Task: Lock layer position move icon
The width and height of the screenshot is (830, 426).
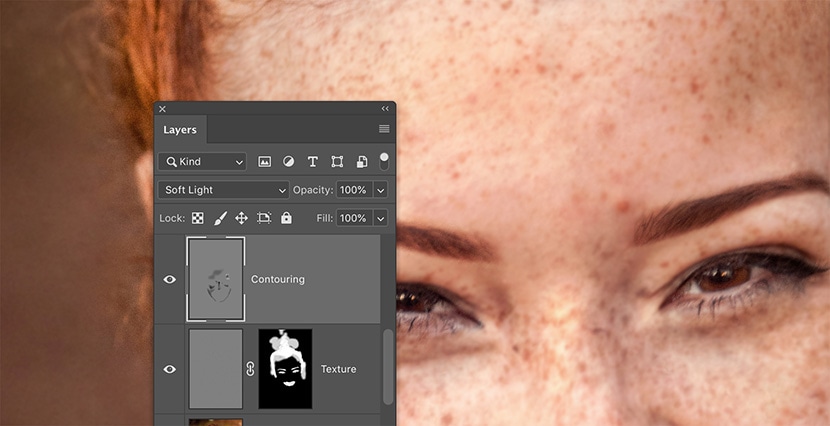Action: click(241, 218)
